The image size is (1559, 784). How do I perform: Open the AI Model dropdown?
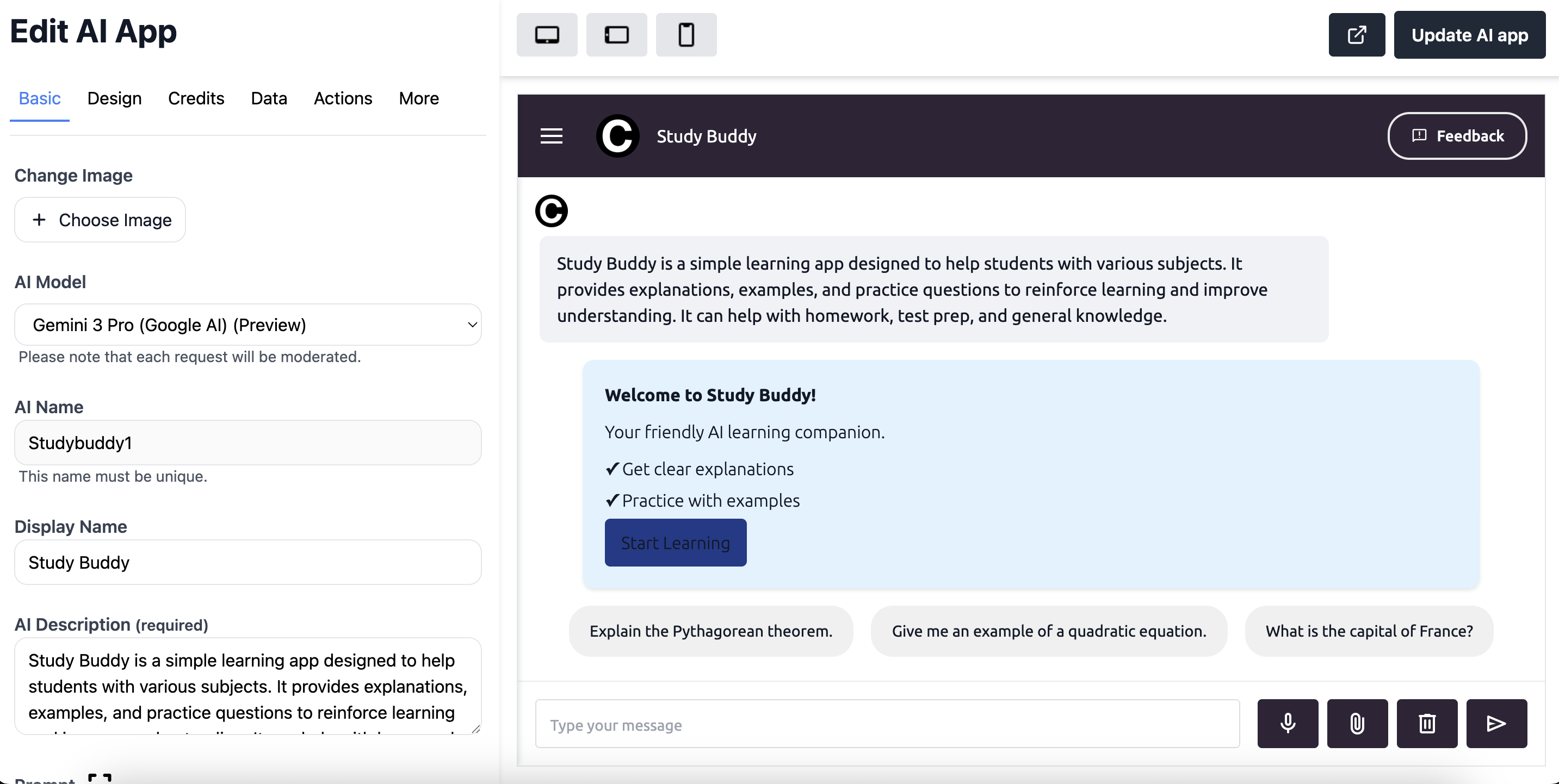click(248, 325)
